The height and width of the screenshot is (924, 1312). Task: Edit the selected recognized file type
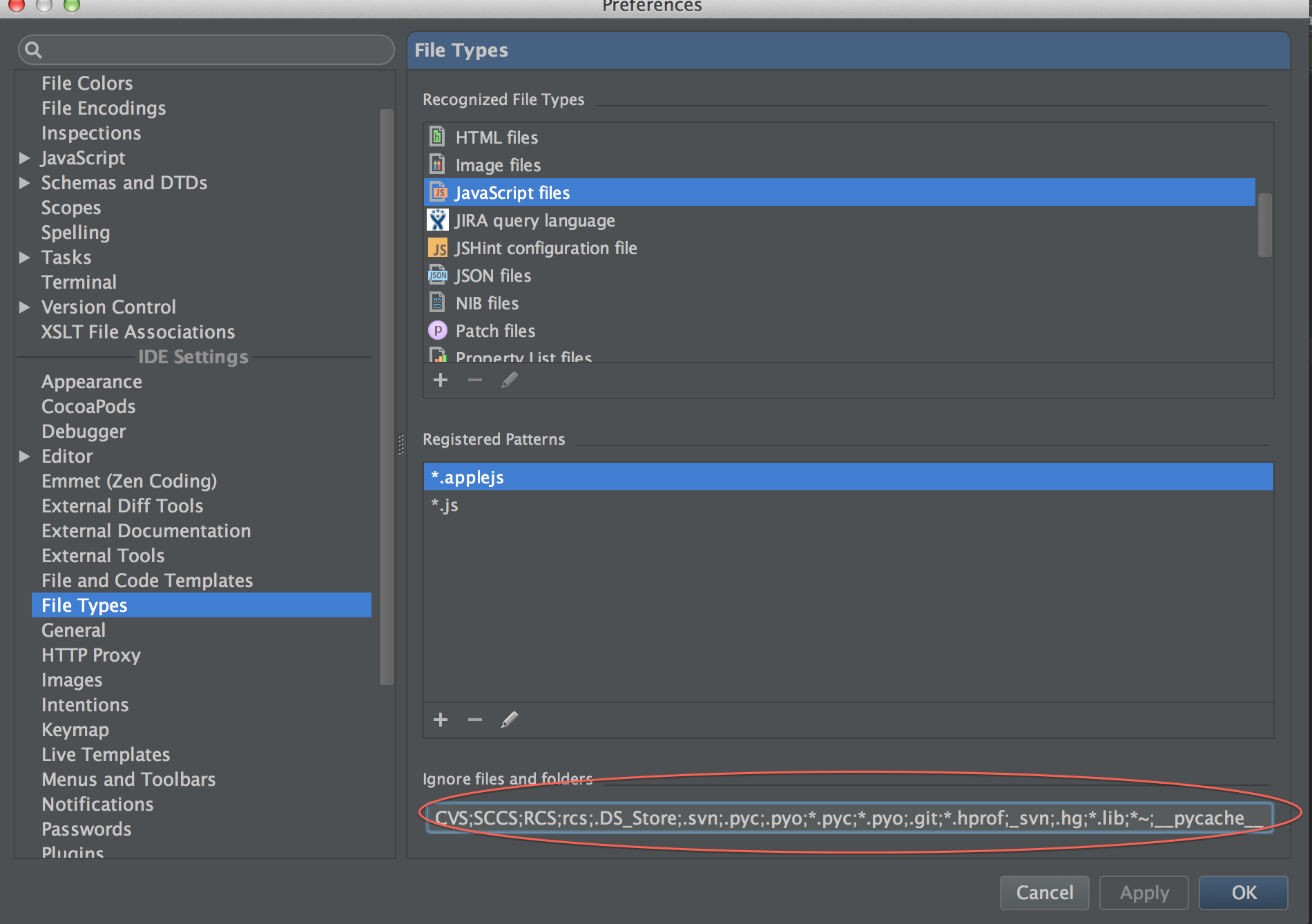(x=510, y=380)
